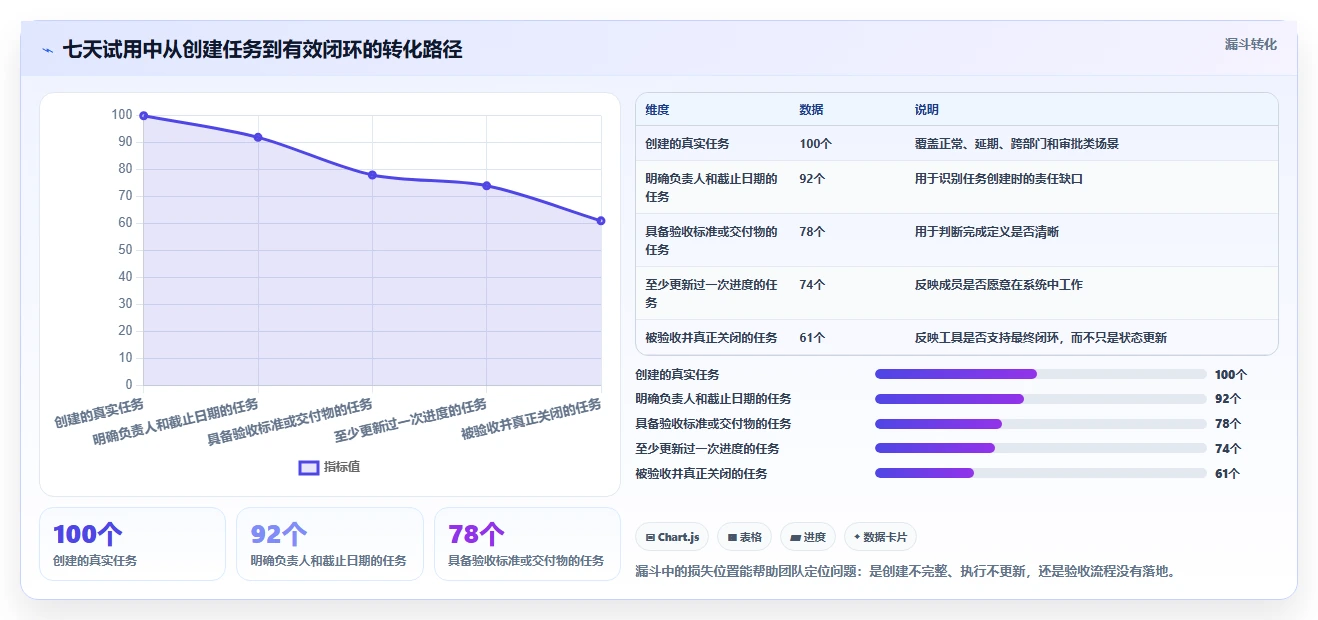This screenshot has height=620, width=1318.
Task: Select the 表格 tag chip
Action: [744, 537]
